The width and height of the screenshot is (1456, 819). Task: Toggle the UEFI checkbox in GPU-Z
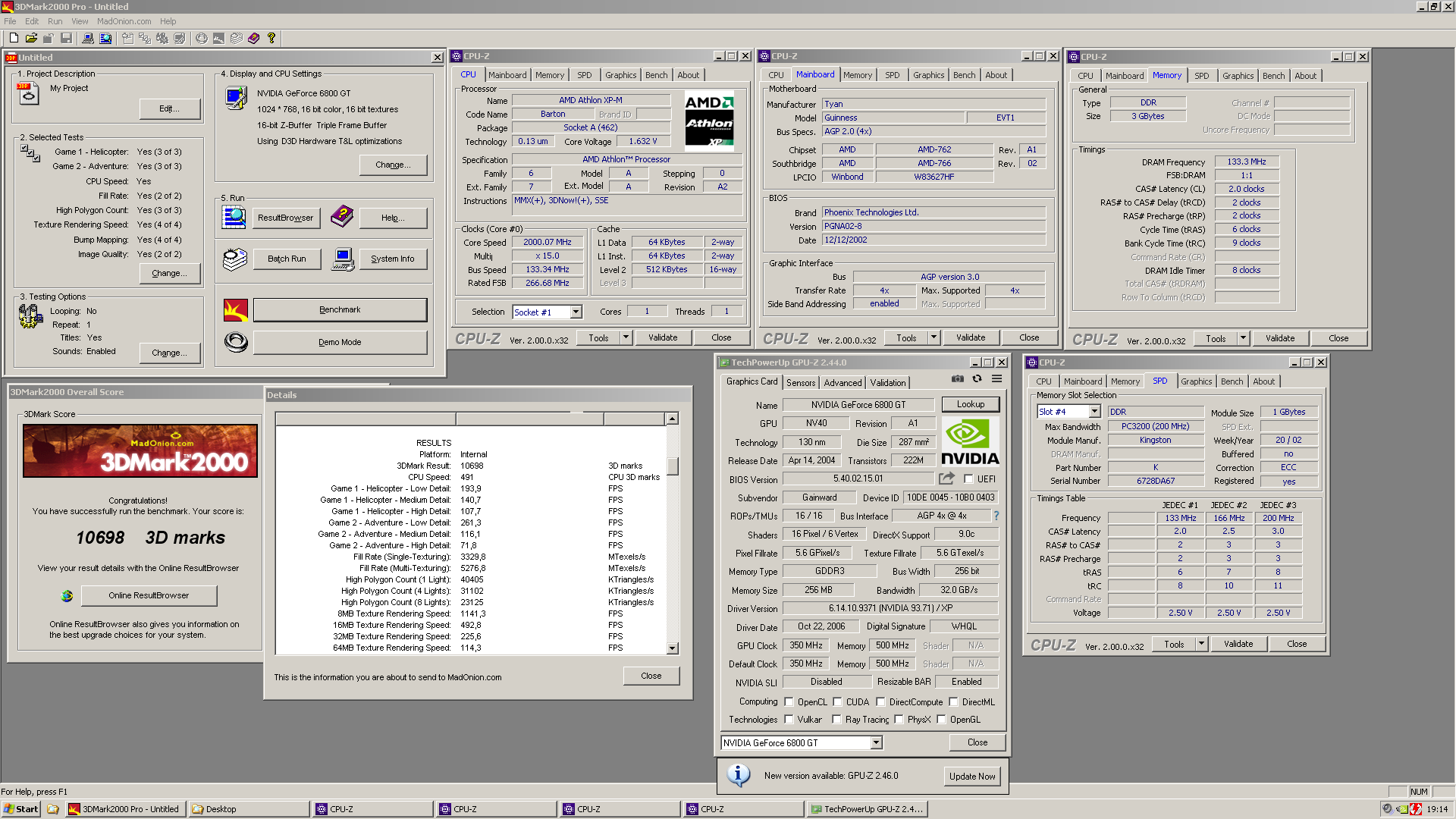[968, 479]
